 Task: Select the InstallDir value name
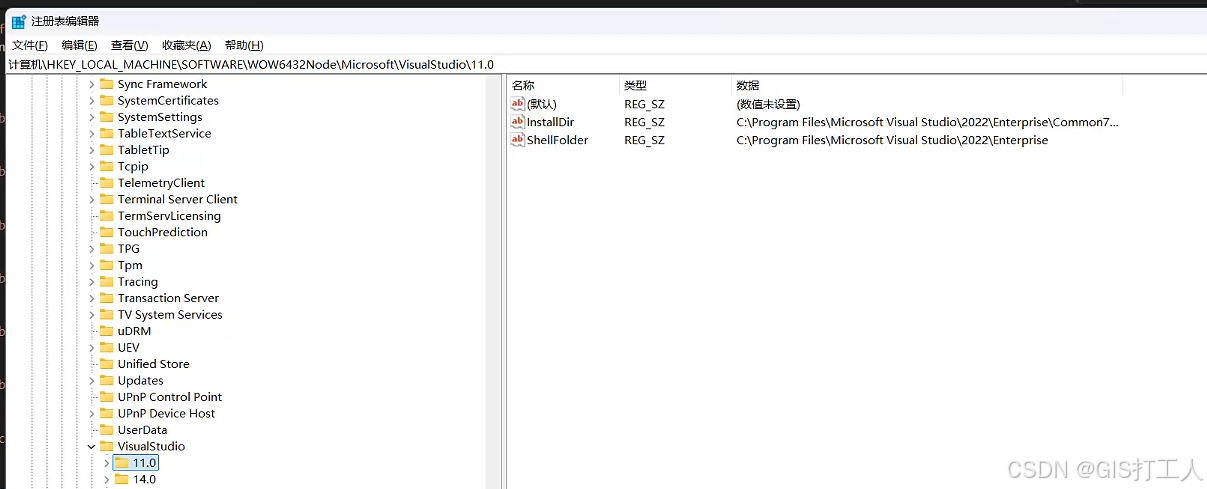[551, 122]
